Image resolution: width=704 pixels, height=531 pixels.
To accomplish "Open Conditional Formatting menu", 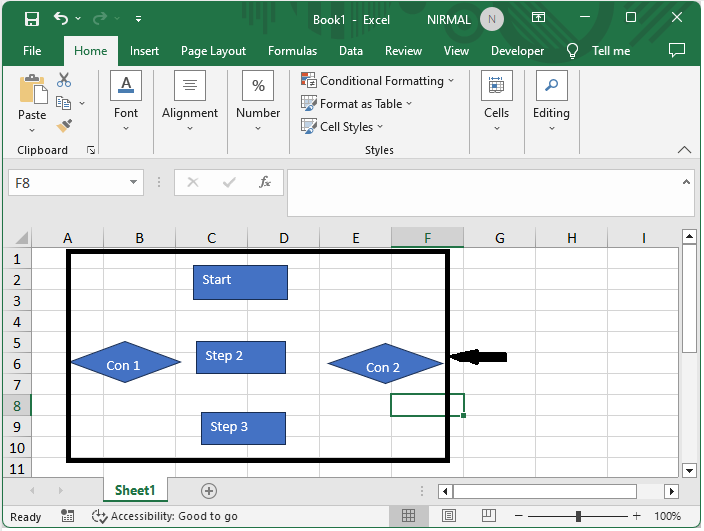I will tap(377, 81).
